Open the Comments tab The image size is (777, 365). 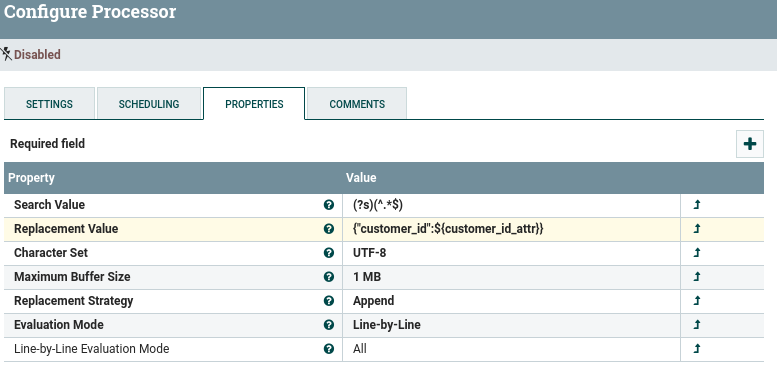(x=357, y=104)
